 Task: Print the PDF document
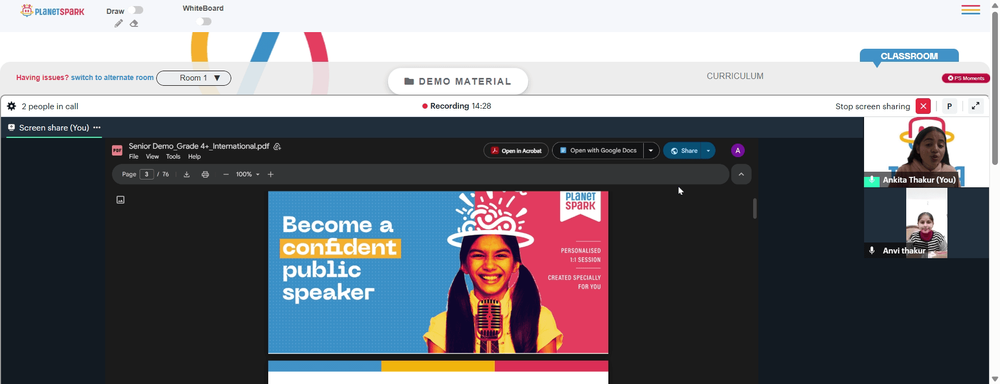coord(205,174)
